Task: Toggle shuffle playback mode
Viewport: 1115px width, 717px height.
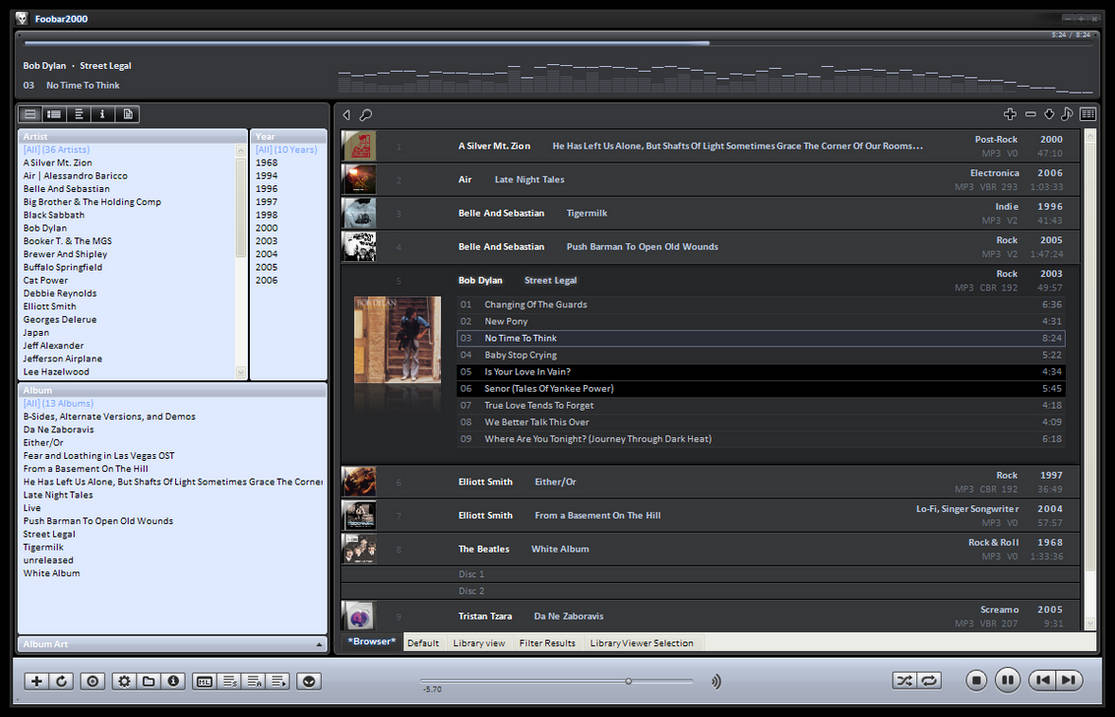Action: [904, 681]
